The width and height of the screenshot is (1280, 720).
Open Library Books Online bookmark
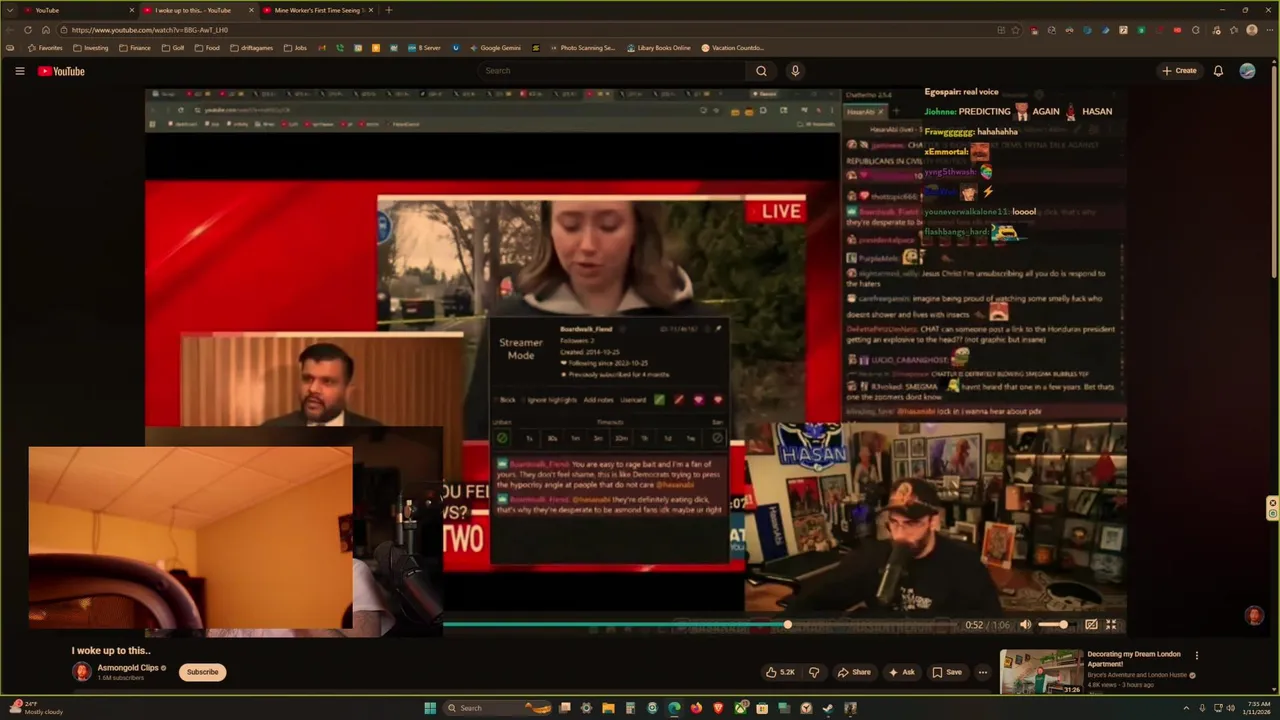point(658,48)
